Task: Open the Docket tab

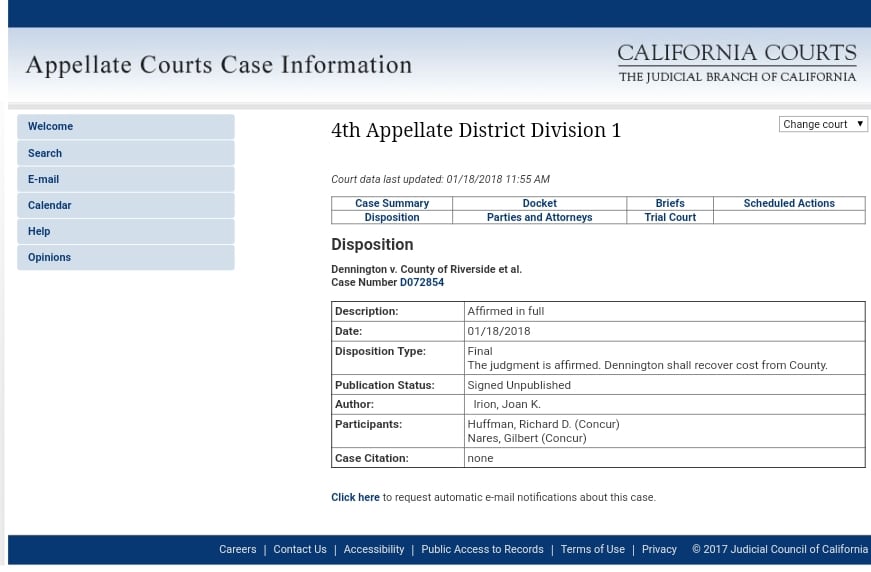Action: click(539, 203)
